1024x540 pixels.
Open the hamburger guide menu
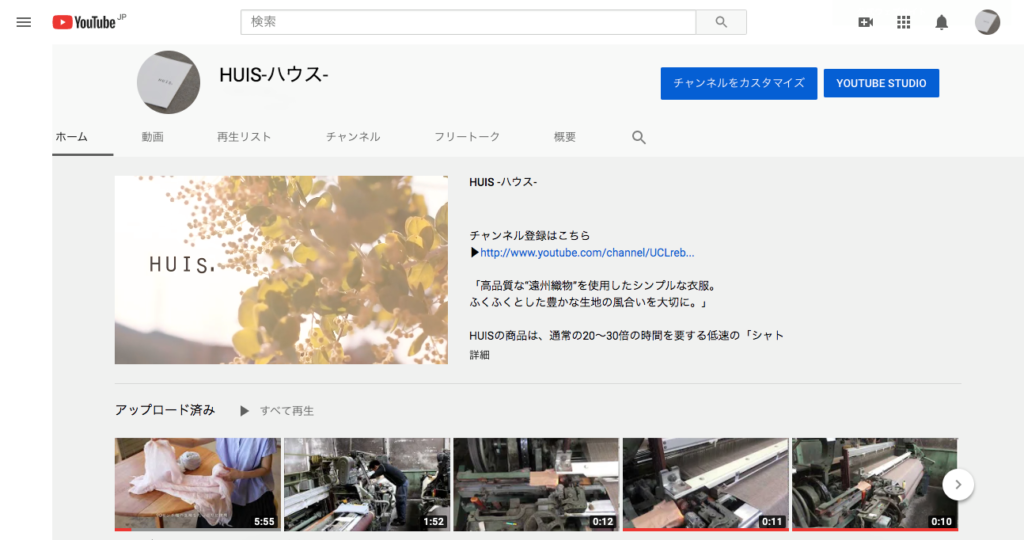24,22
